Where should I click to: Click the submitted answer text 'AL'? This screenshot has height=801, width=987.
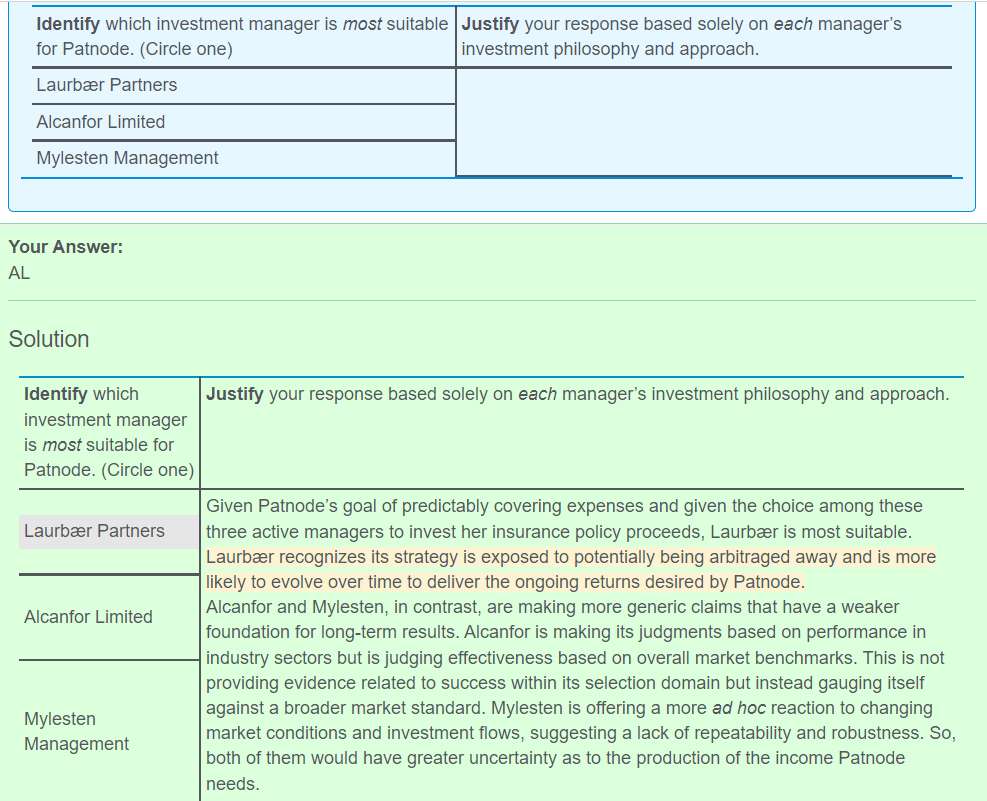20,273
